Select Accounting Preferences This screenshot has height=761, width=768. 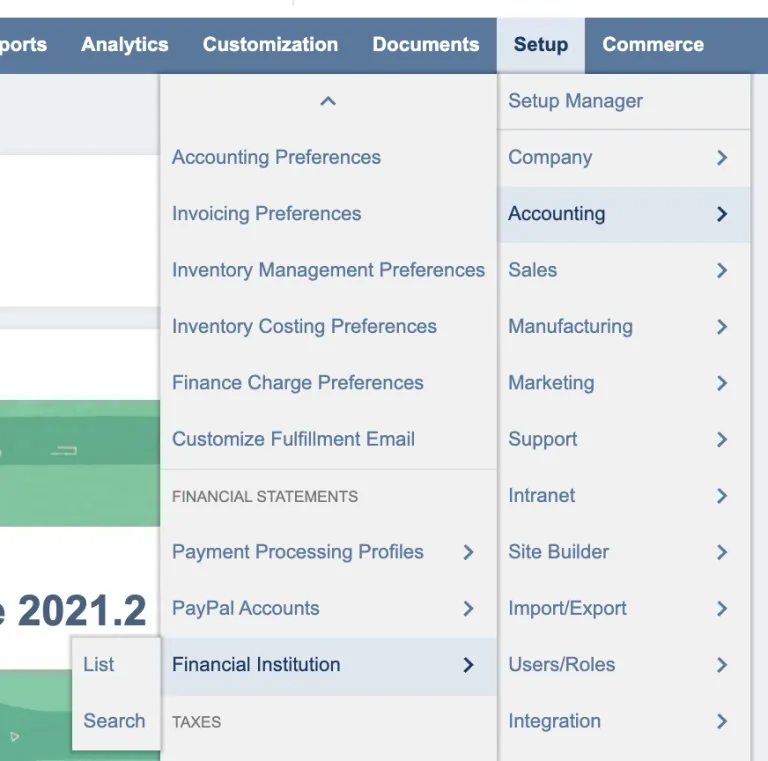[276, 158]
